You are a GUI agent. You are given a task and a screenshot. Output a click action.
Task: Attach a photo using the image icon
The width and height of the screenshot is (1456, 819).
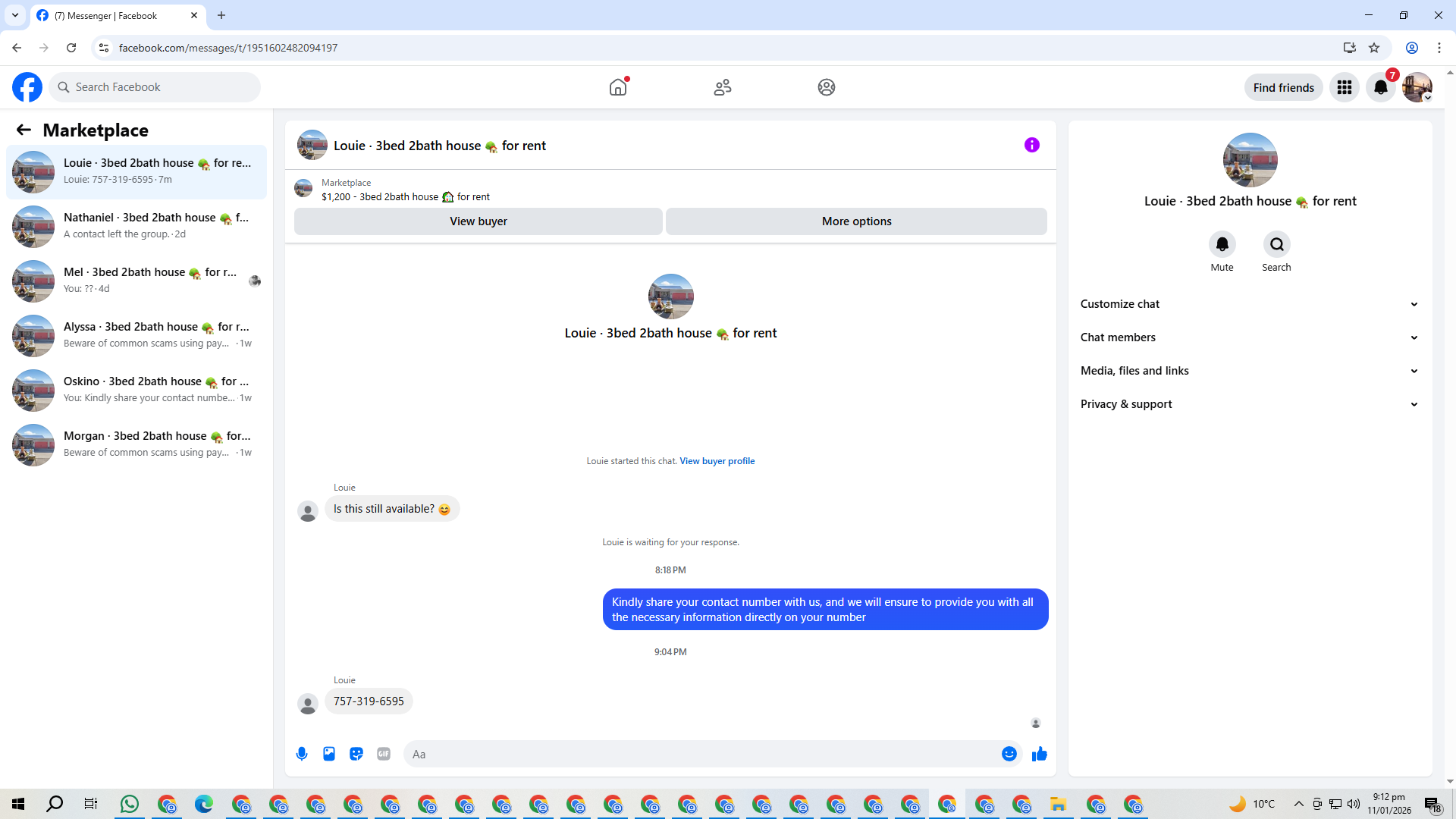(x=329, y=754)
